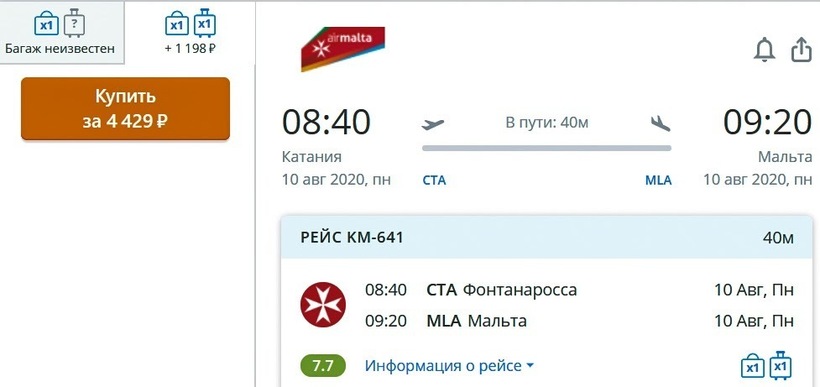The image size is (820, 387).
Task: Select the 'Багаж неизвестен' fare option
Action: point(61,32)
